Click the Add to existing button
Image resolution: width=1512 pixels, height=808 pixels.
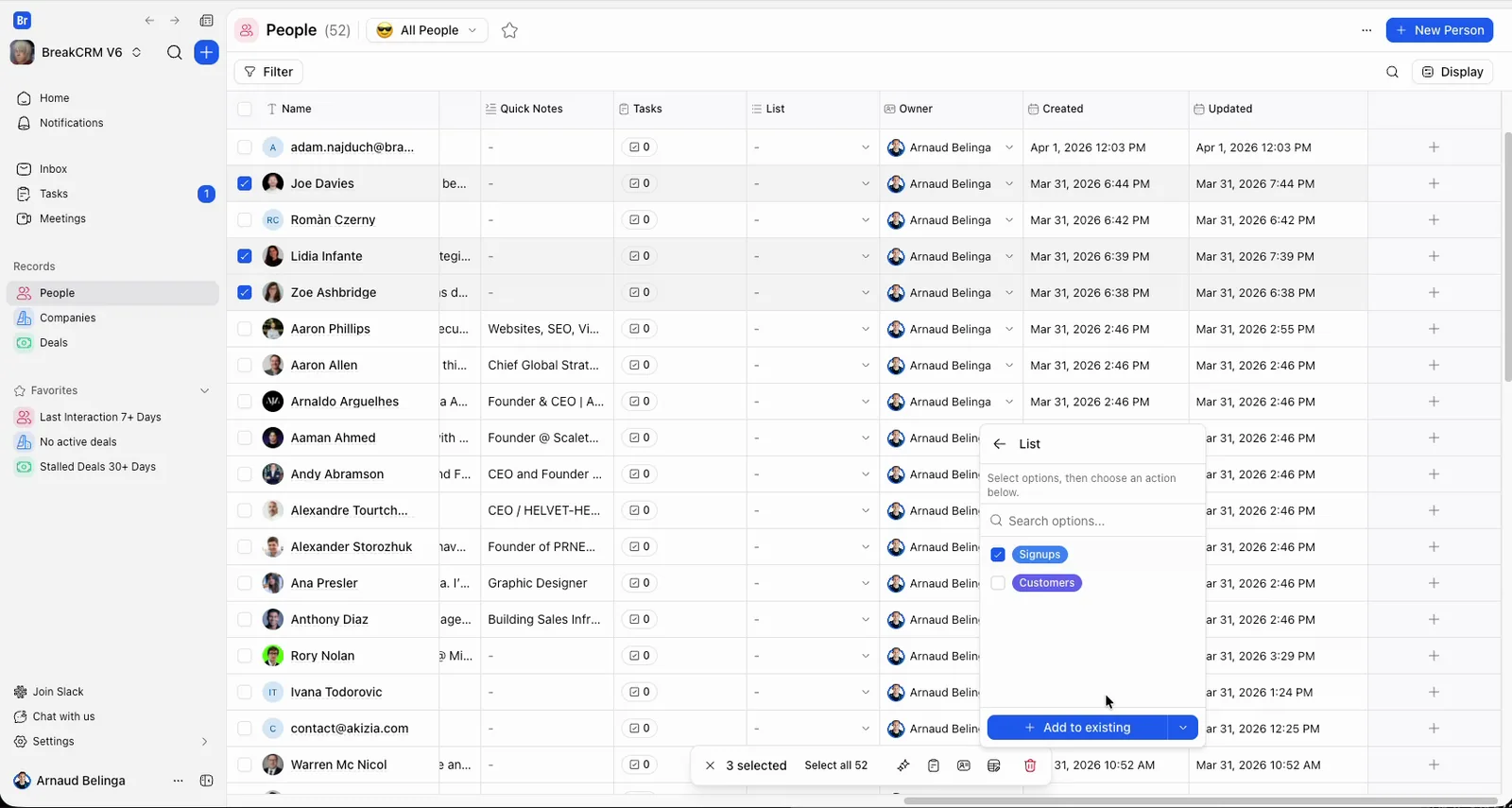(x=1077, y=728)
